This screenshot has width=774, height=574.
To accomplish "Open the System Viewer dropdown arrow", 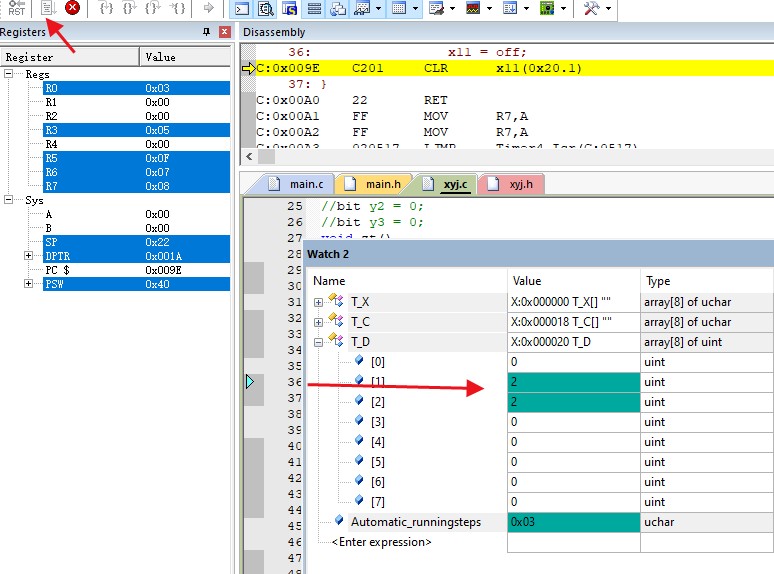I will click(x=563, y=8).
